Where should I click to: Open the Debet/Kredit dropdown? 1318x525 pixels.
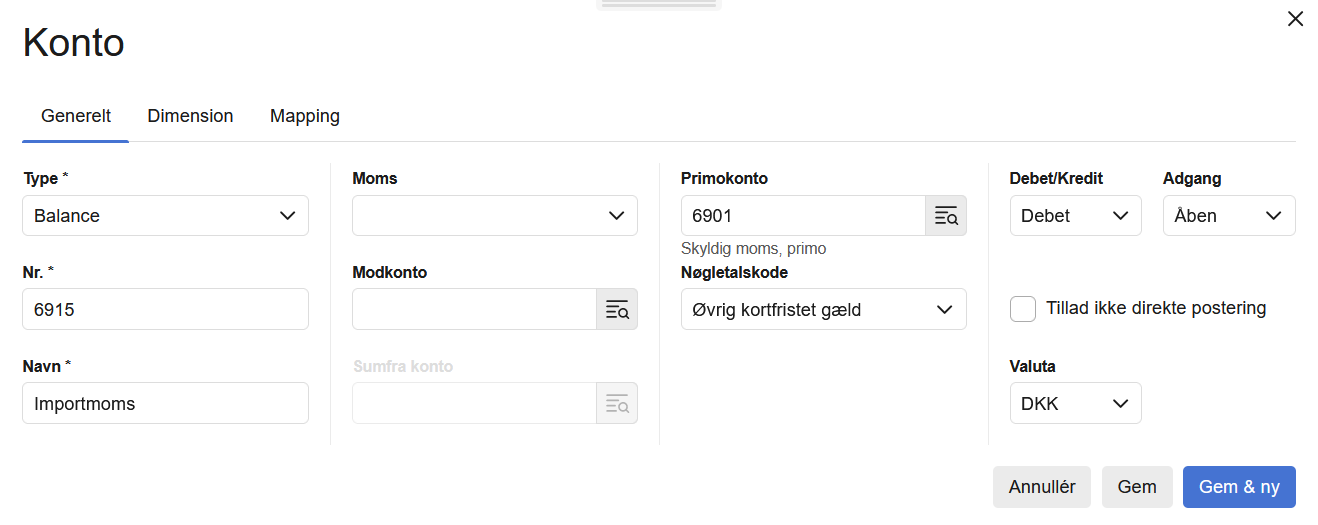(1075, 216)
